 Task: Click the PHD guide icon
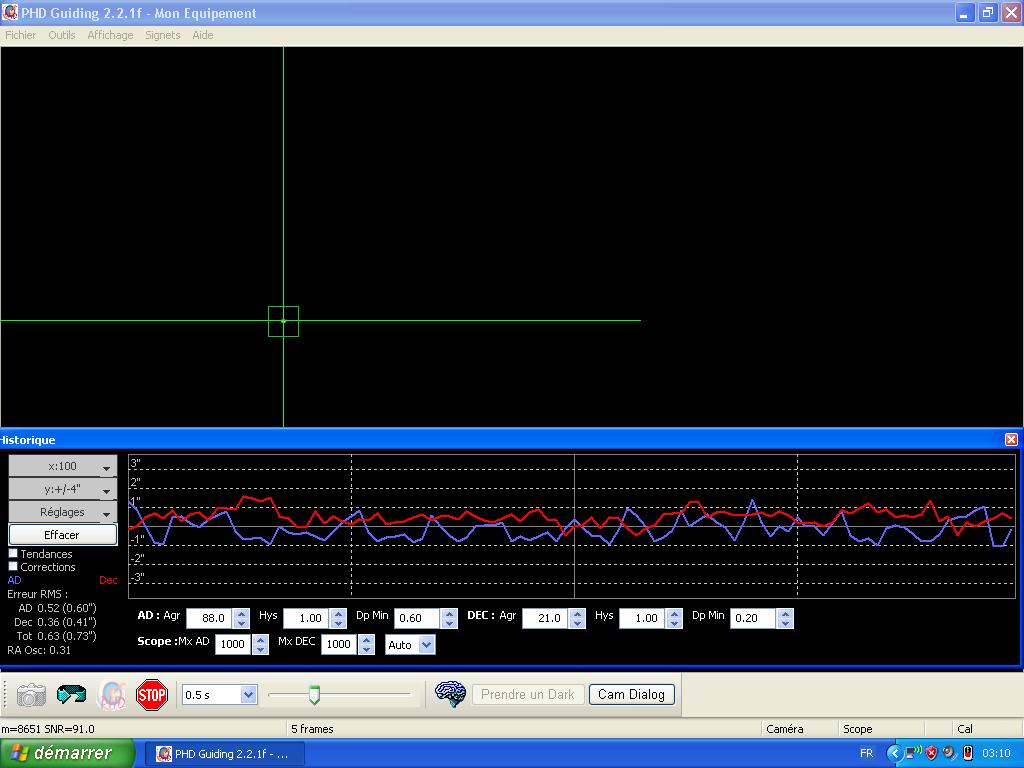click(112, 694)
